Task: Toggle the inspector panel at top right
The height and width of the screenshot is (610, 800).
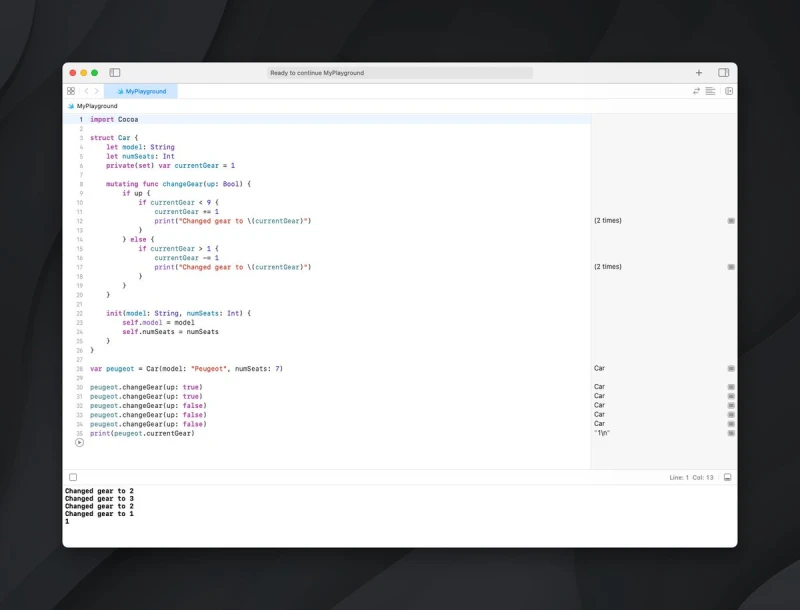Action: [x=724, y=73]
